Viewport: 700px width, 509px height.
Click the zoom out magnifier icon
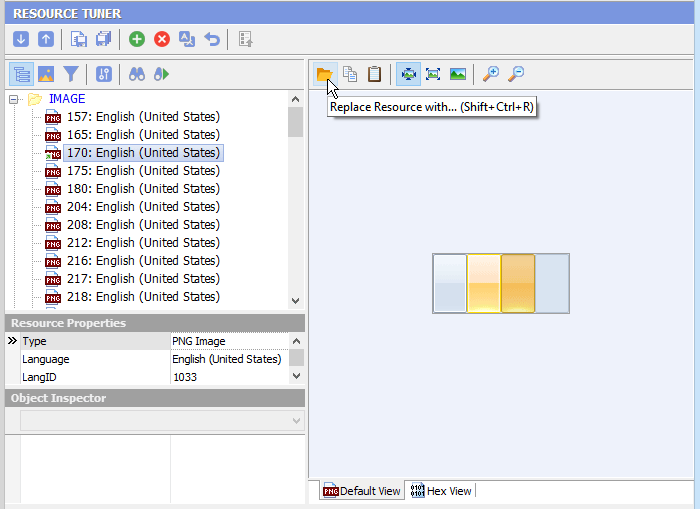[516, 74]
